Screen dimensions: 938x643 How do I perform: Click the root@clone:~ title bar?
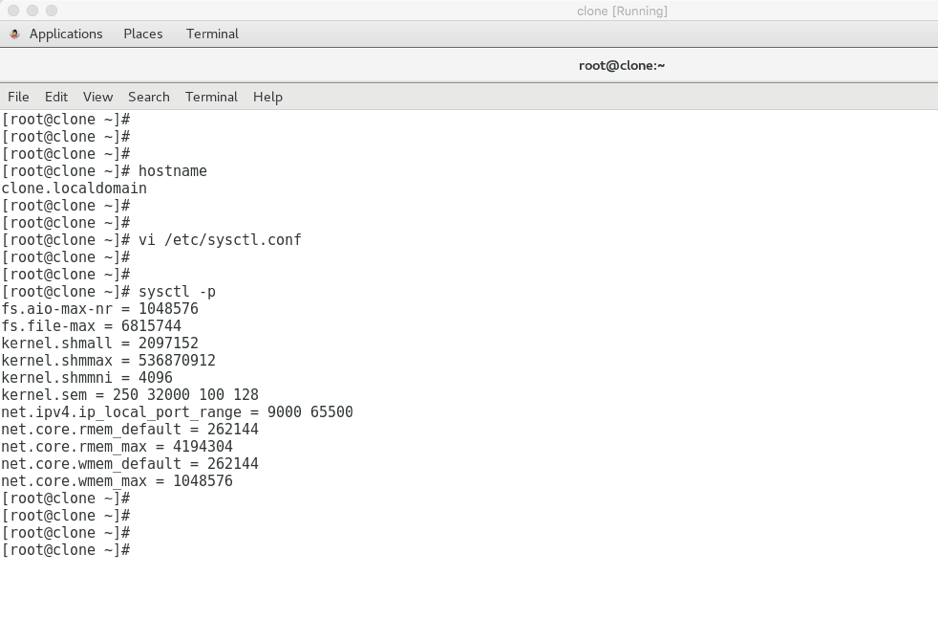(622, 64)
